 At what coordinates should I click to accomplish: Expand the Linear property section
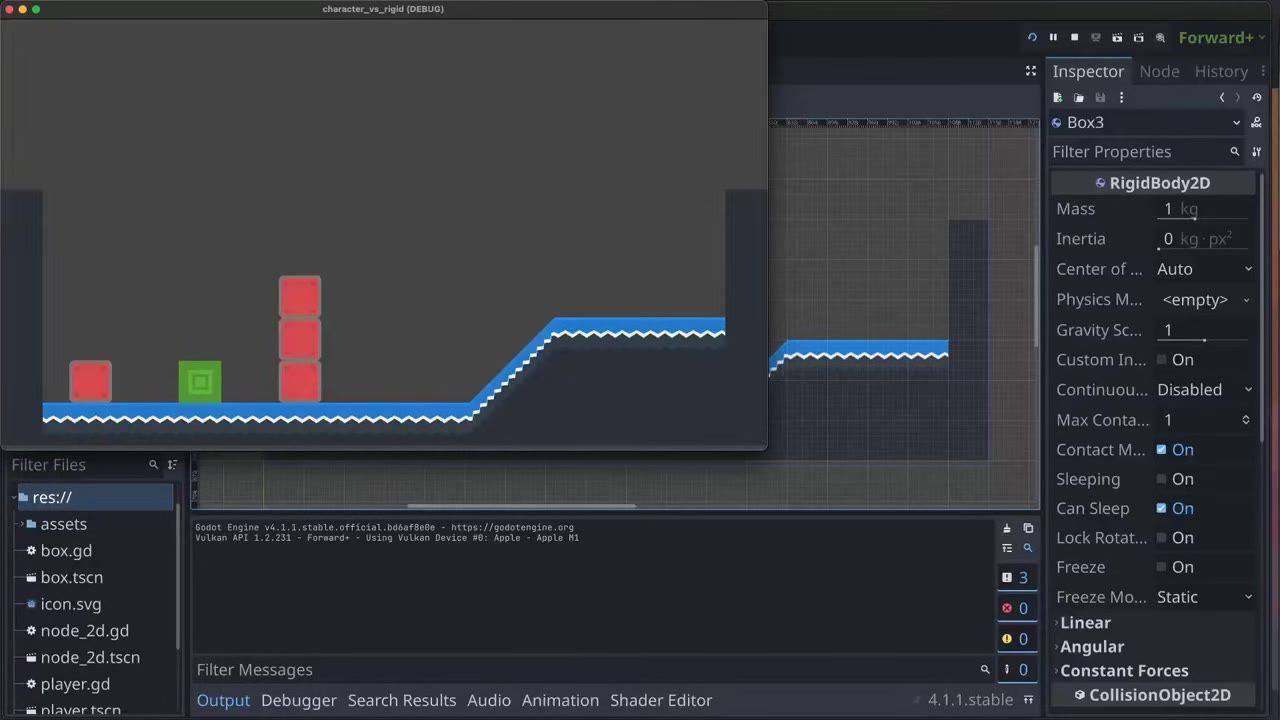point(1153,622)
